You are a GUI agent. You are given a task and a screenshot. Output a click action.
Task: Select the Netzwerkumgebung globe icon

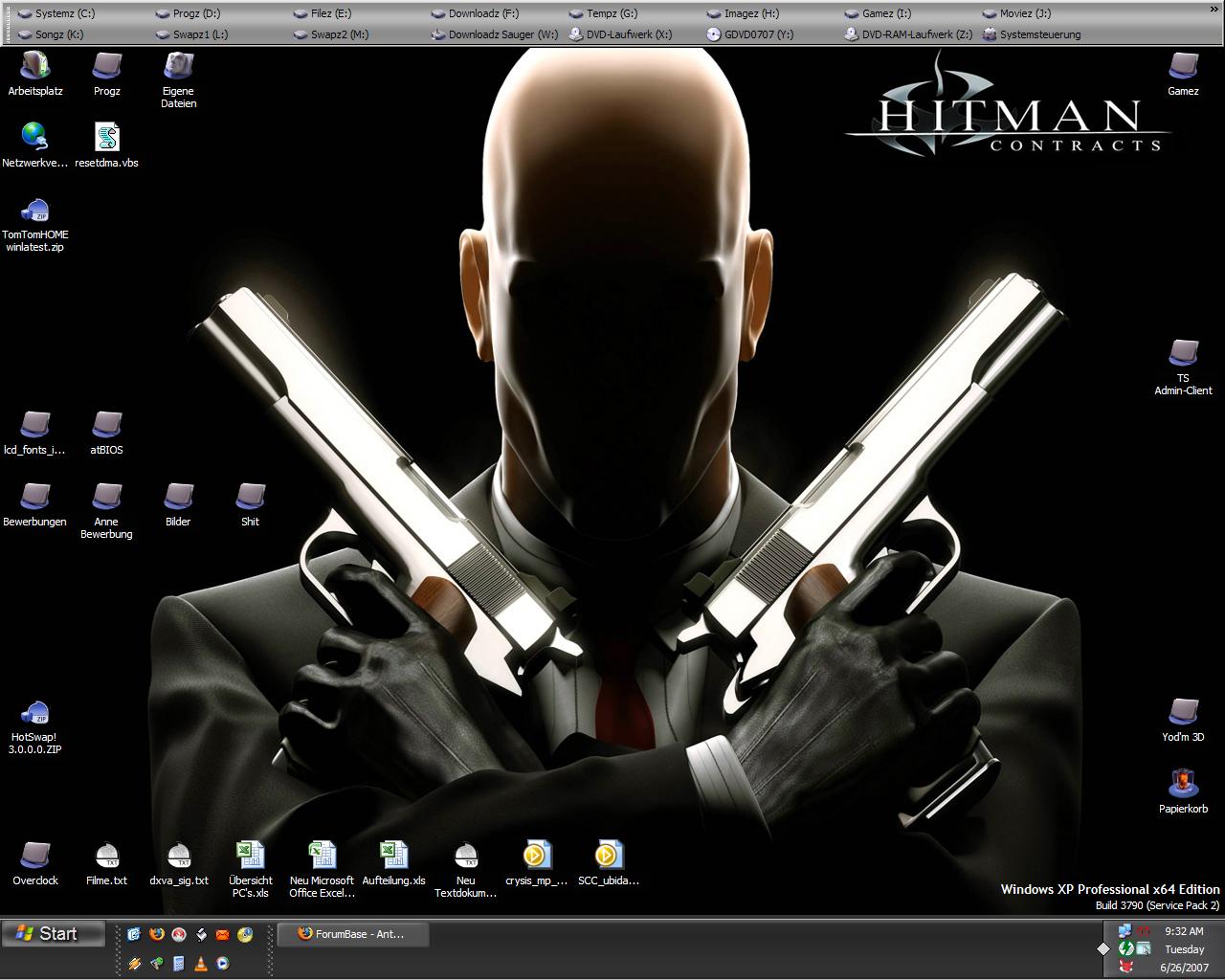tap(35, 145)
